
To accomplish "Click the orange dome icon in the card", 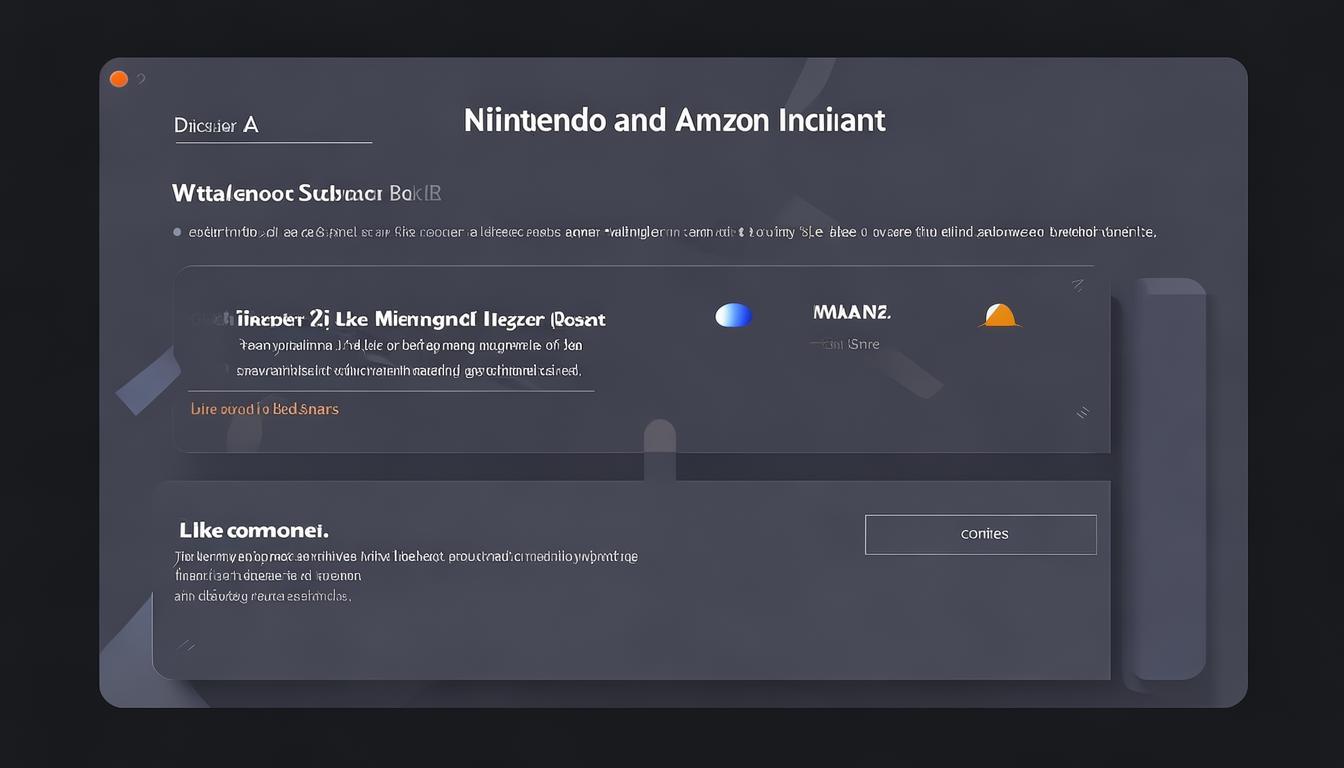I will [x=998, y=316].
